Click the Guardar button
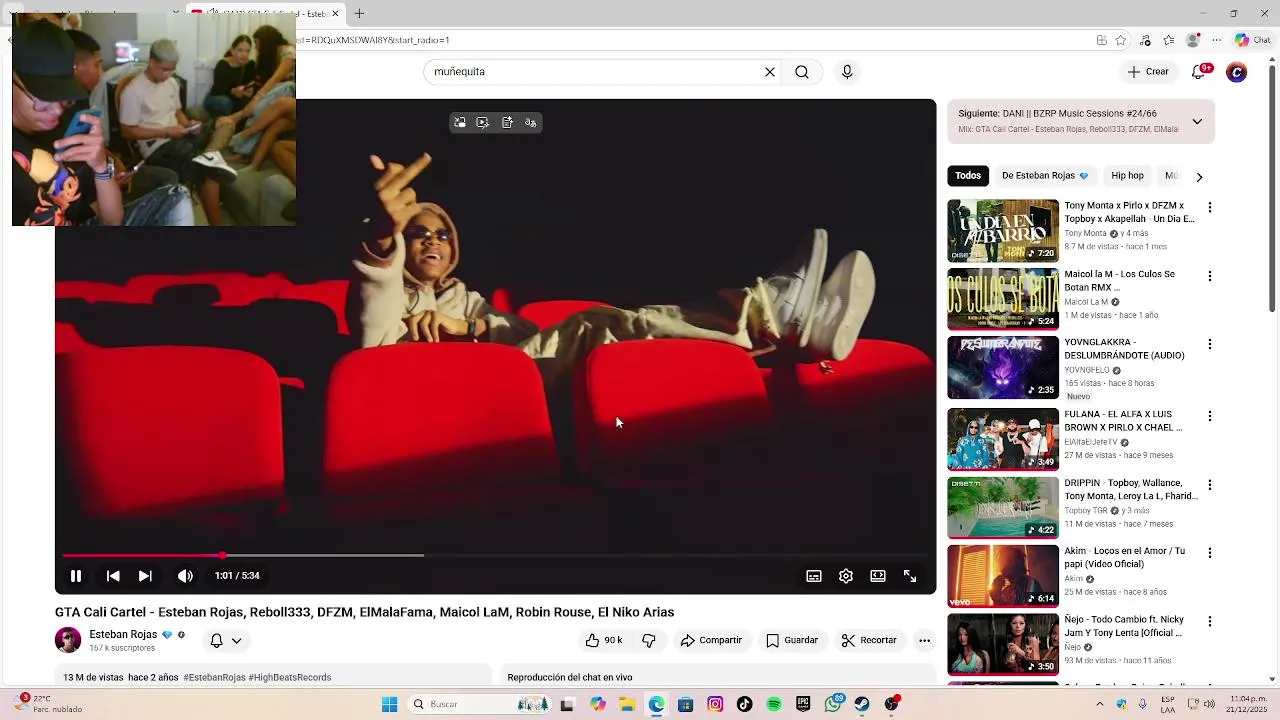Viewport: 1280px width, 720px height. tap(792, 641)
